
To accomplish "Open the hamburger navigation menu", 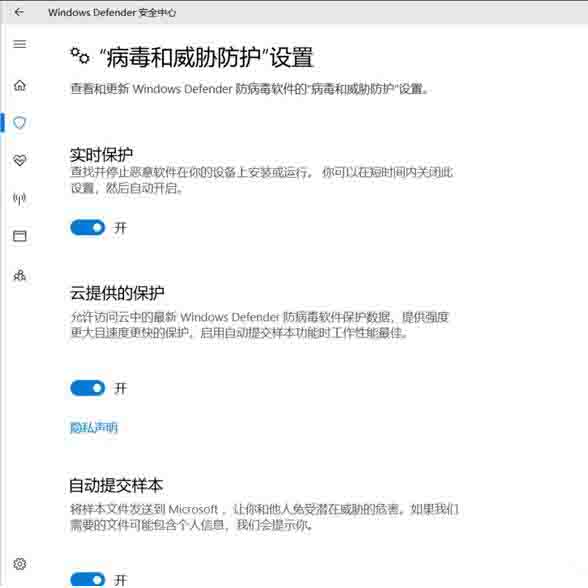I will click(x=20, y=44).
